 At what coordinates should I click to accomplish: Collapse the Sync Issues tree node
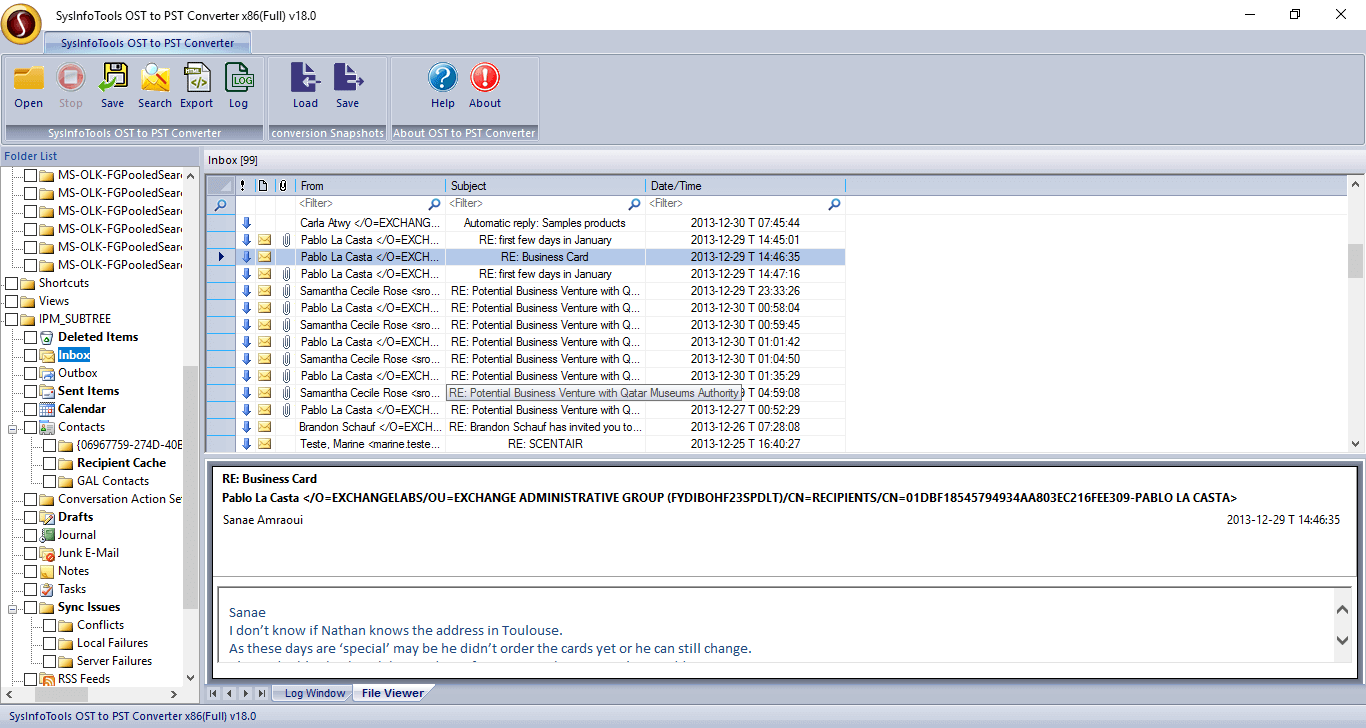(x=12, y=608)
